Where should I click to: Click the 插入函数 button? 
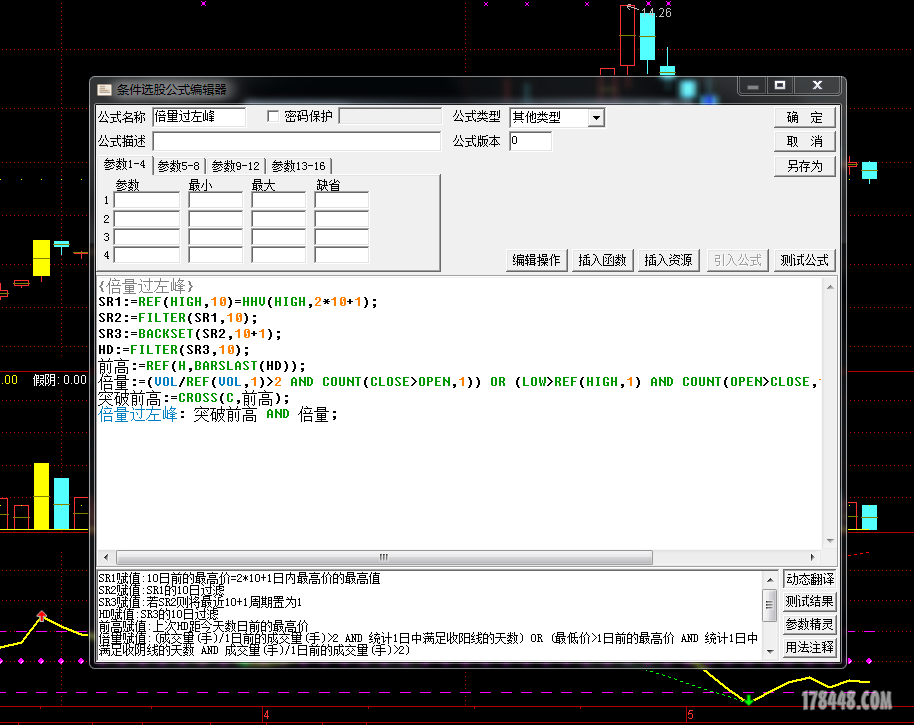point(602,260)
